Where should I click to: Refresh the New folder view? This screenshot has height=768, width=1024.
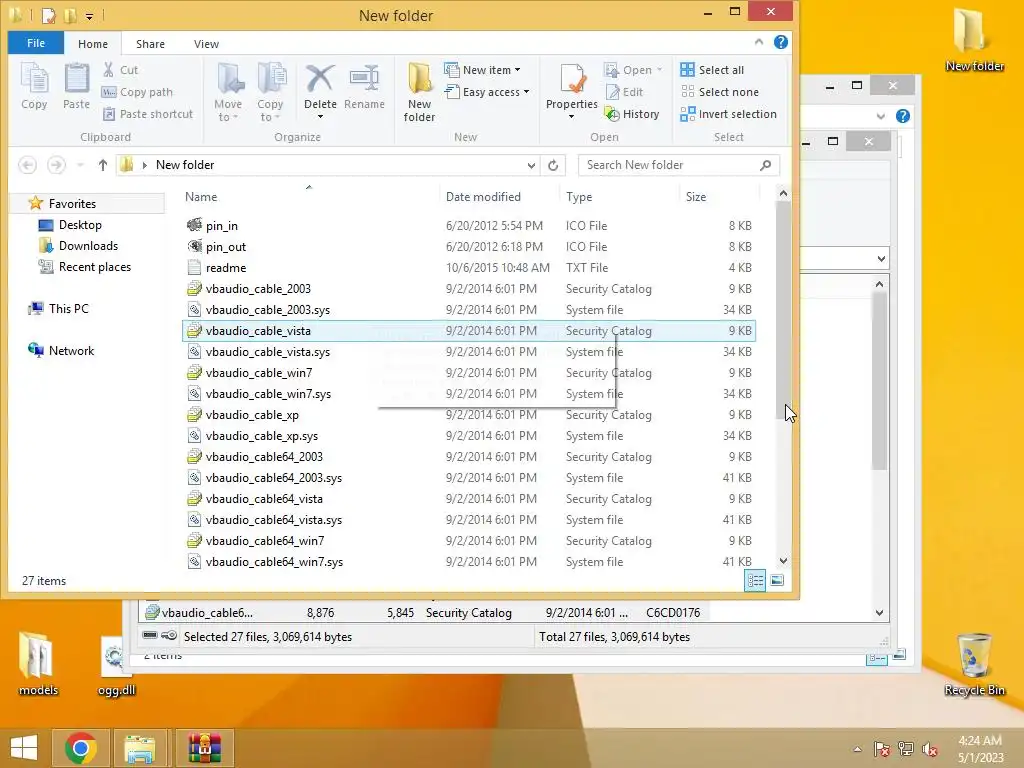pos(553,165)
